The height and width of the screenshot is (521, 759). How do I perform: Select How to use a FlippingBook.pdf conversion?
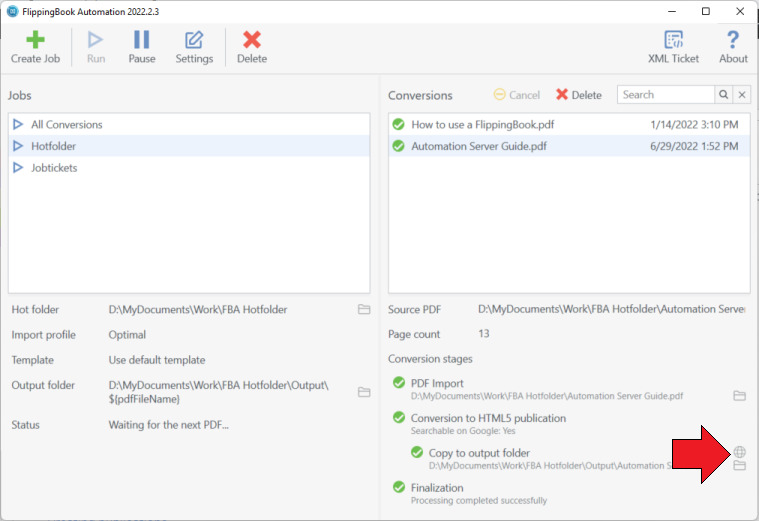tap(569, 124)
